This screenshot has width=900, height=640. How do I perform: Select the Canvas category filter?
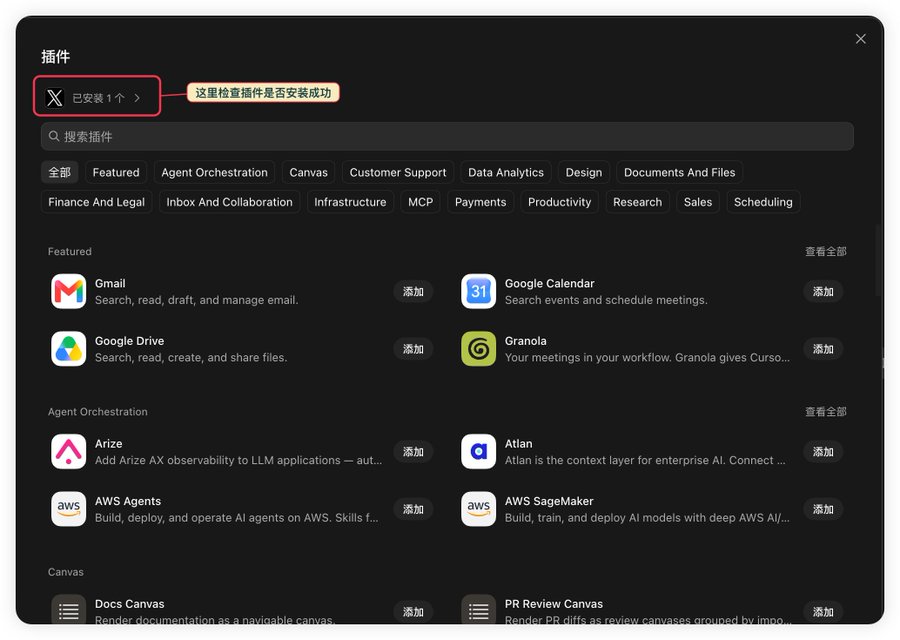click(308, 172)
